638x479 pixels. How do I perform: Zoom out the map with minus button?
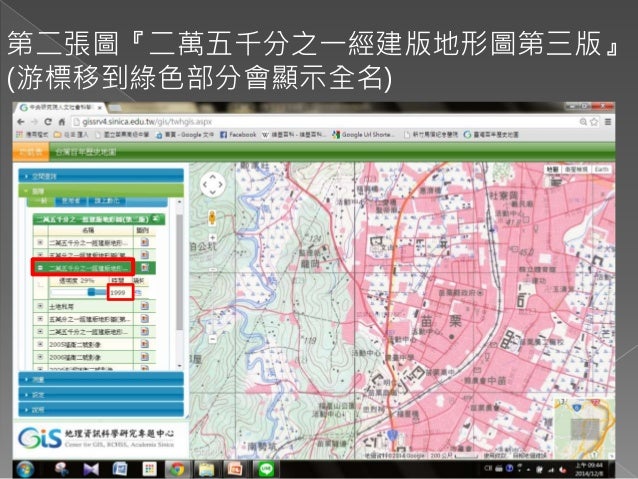click(x=212, y=339)
